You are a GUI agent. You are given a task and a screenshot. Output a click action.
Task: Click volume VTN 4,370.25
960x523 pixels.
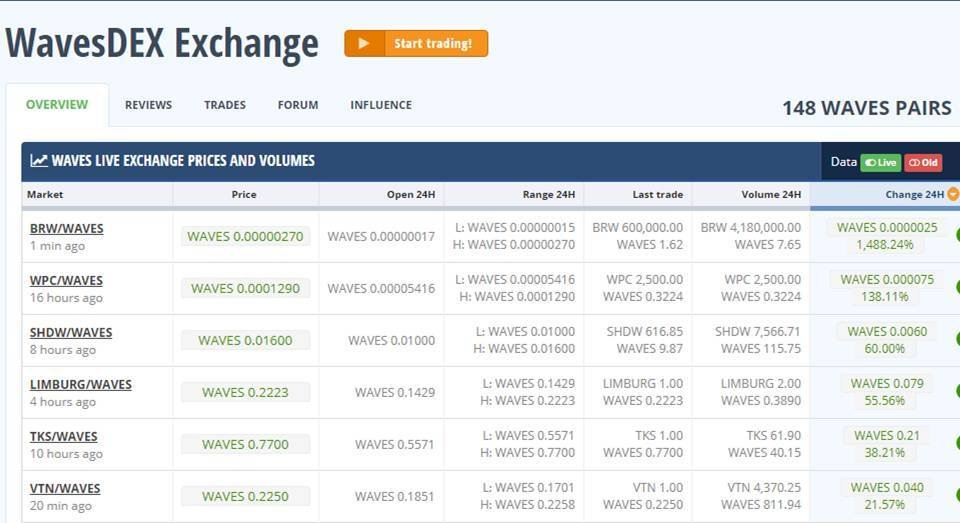click(764, 488)
